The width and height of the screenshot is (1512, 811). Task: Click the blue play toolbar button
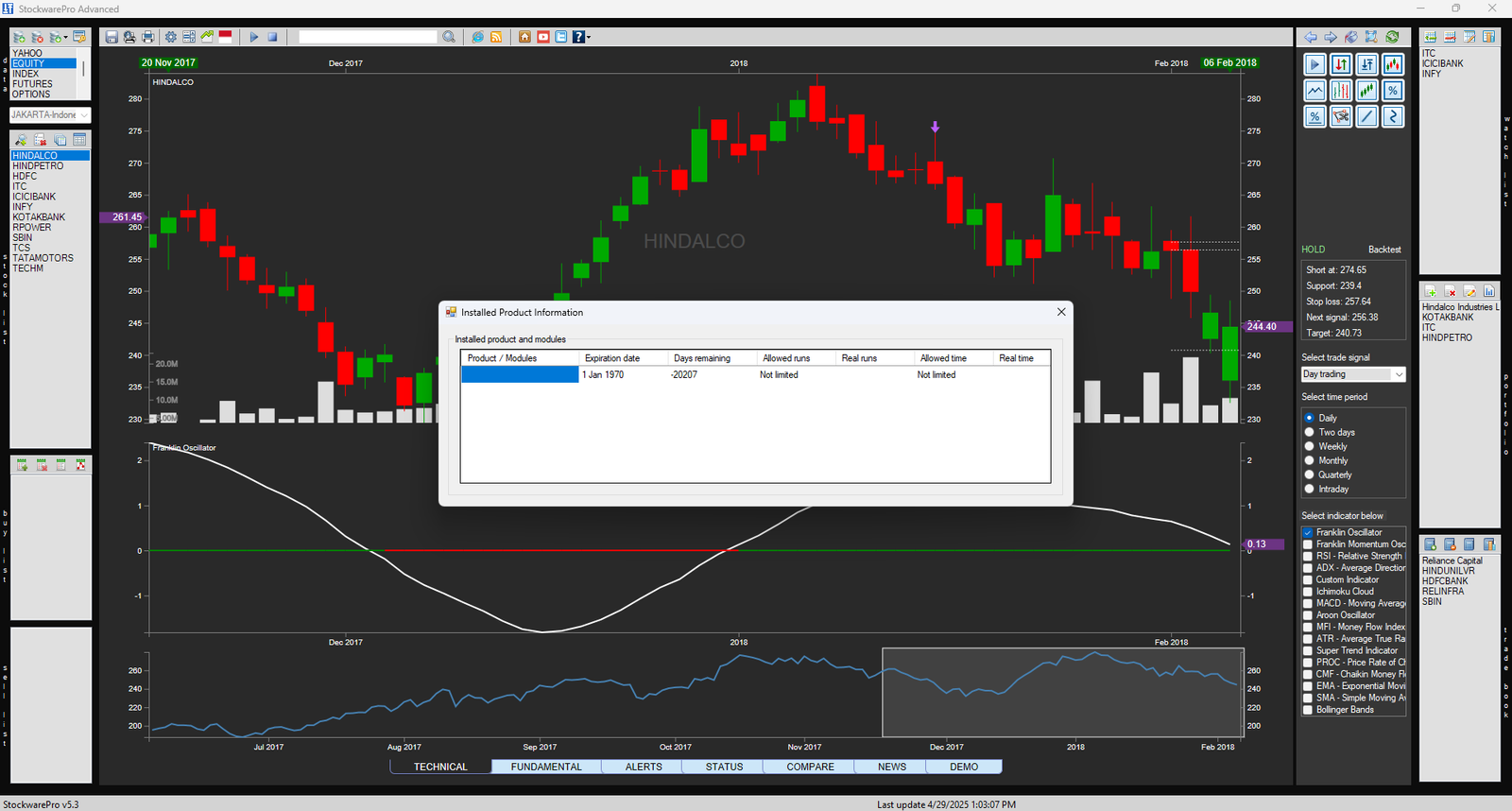pos(254,37)
